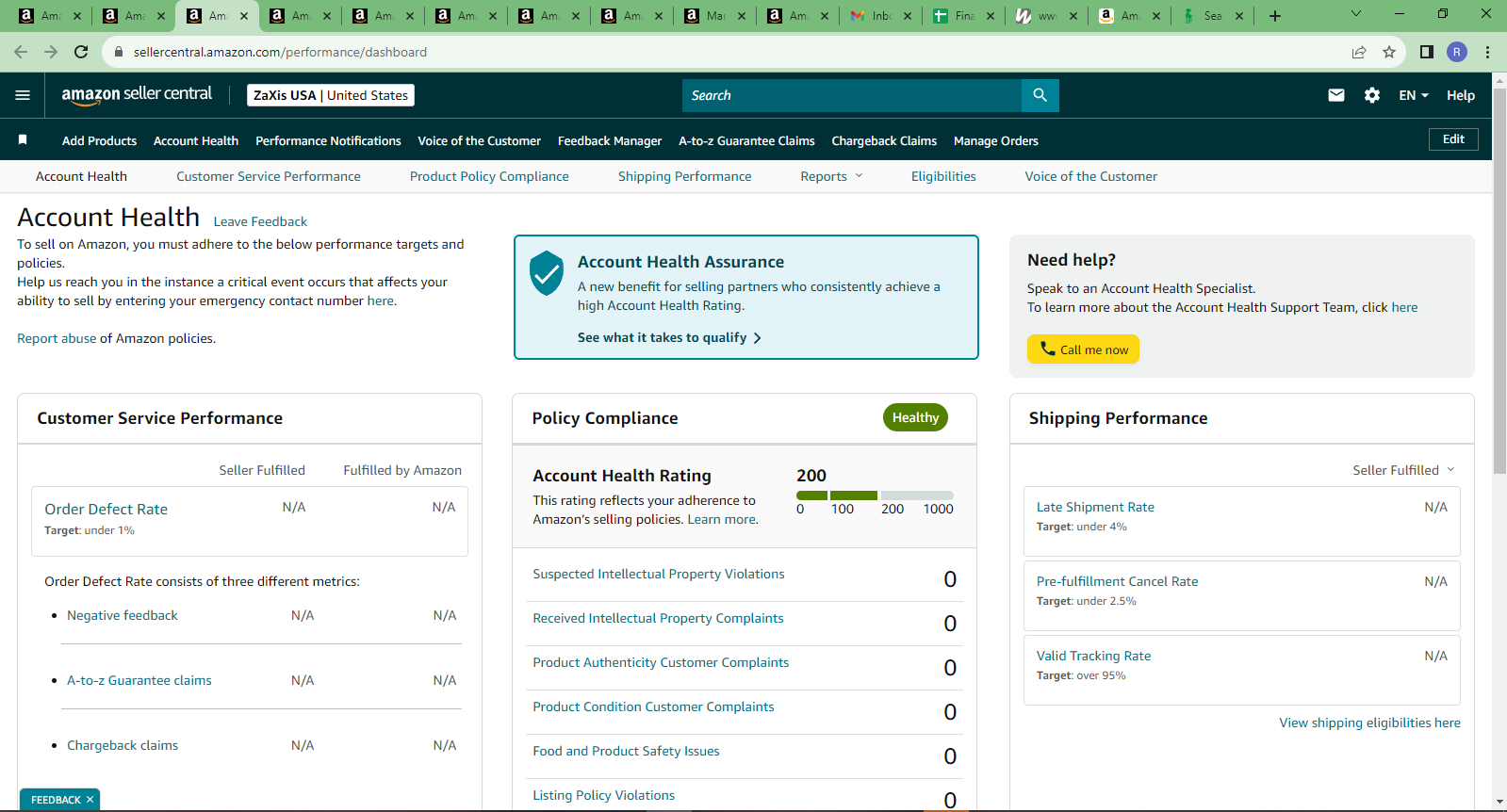Open Feedback Manager menu item

click(x=610, y=140)
